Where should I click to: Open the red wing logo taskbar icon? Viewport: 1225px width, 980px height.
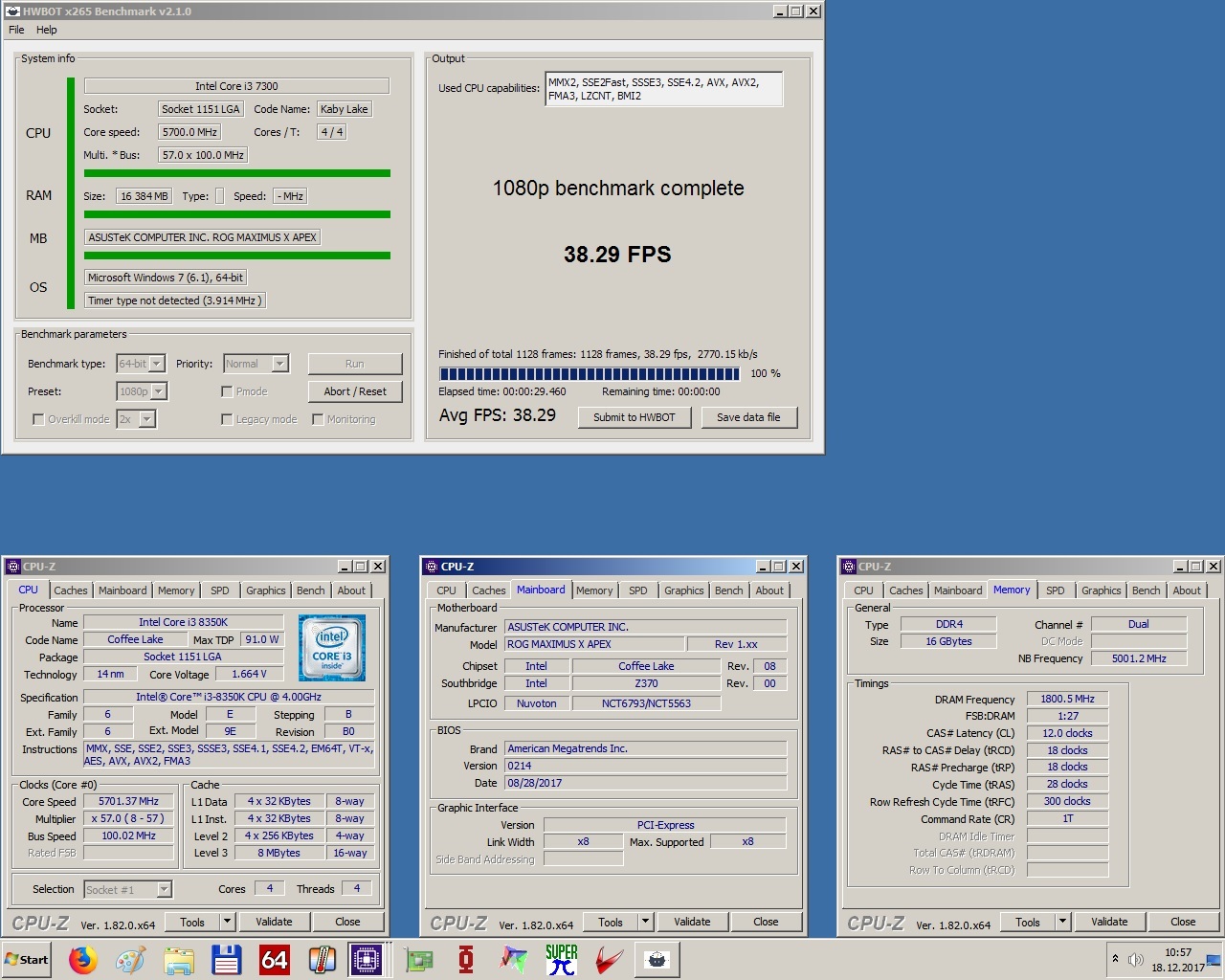click(x=610, y=960)
